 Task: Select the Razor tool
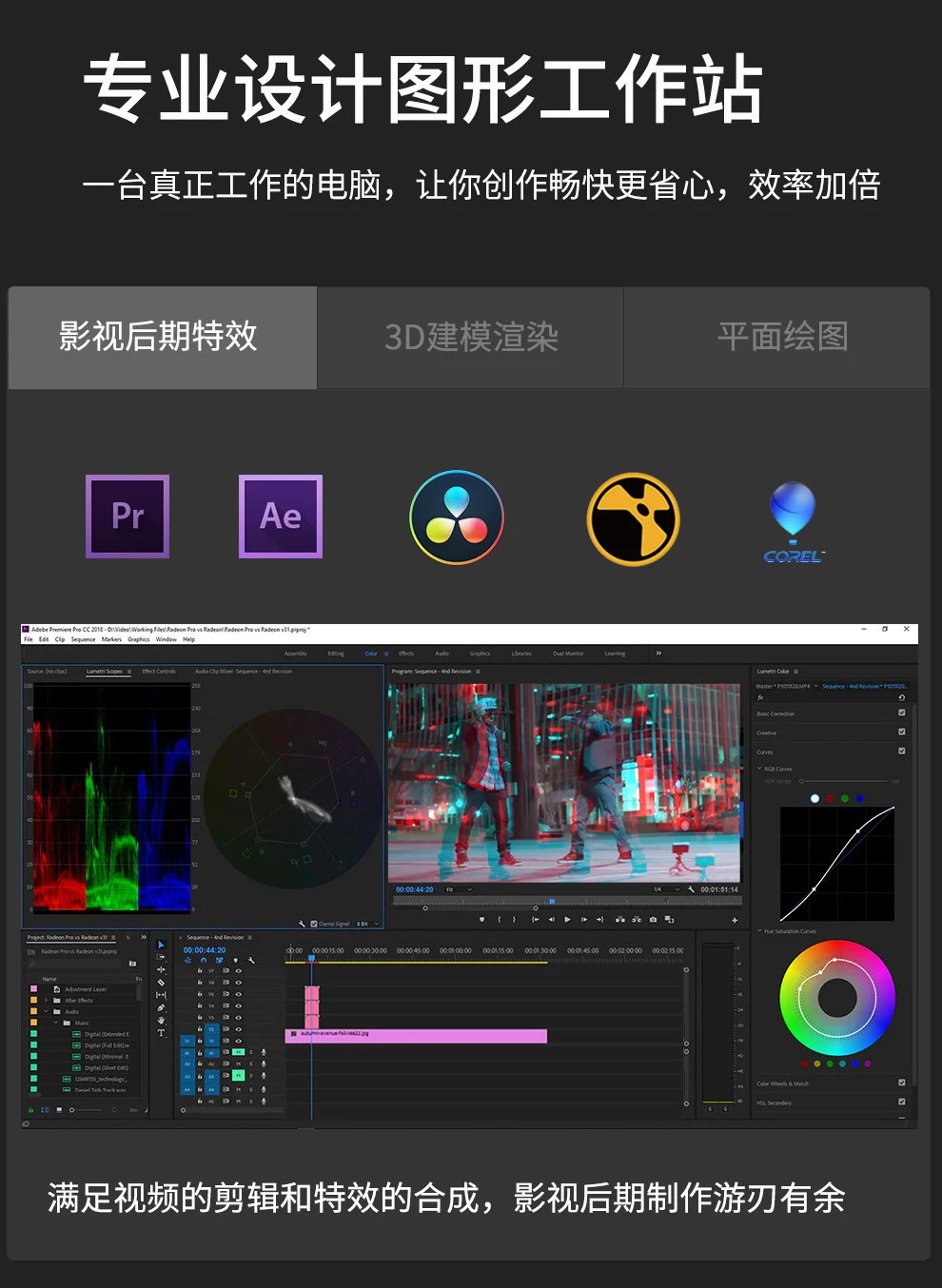161,983
